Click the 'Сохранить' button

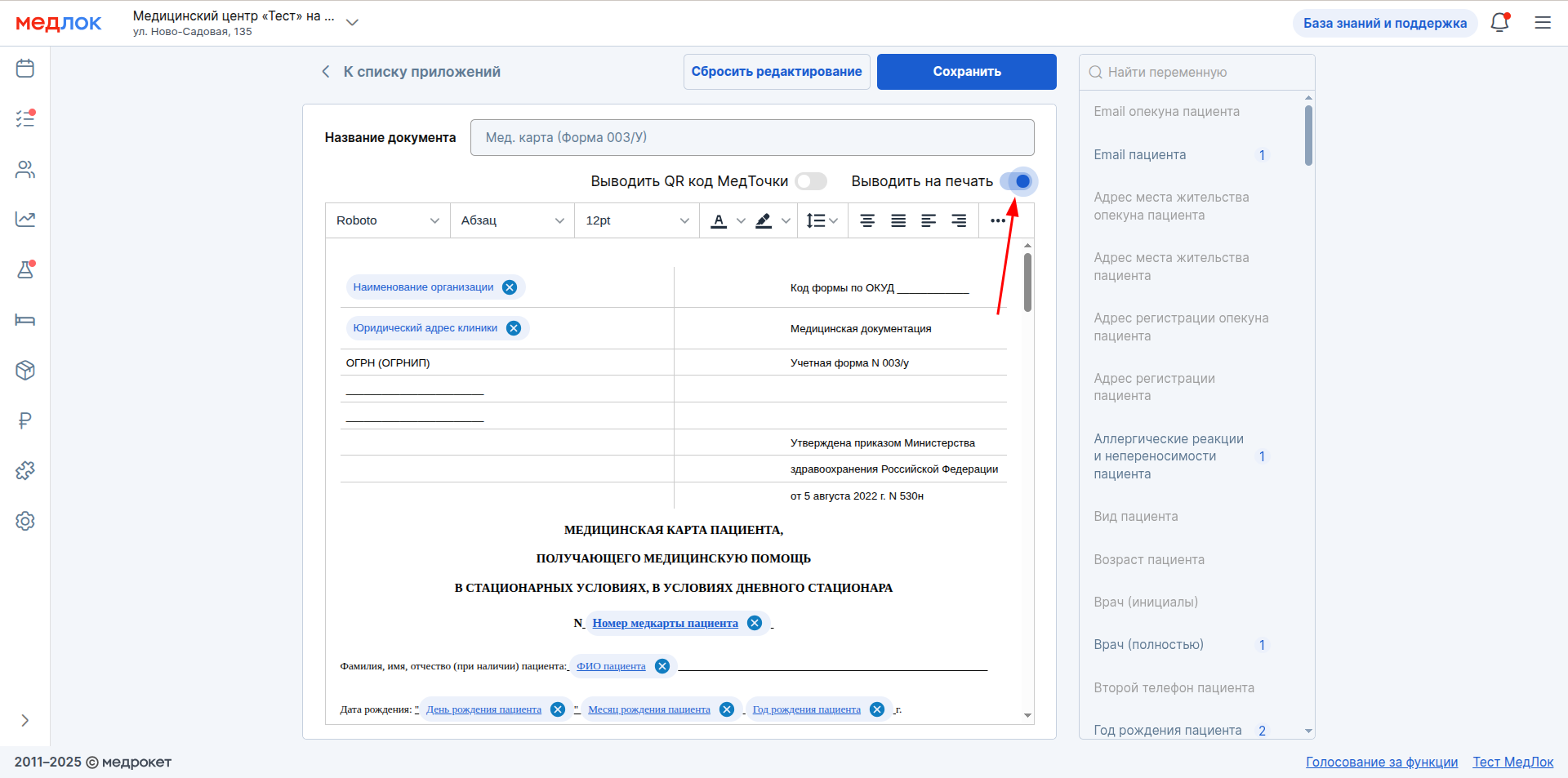(966, 72)
